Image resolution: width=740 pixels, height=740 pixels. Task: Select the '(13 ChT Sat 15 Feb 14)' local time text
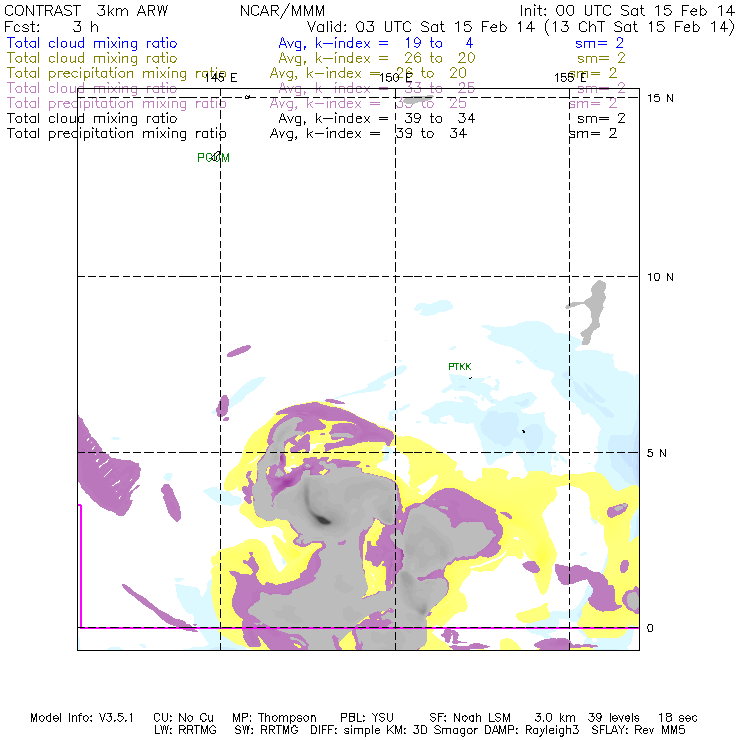point(639,27)
